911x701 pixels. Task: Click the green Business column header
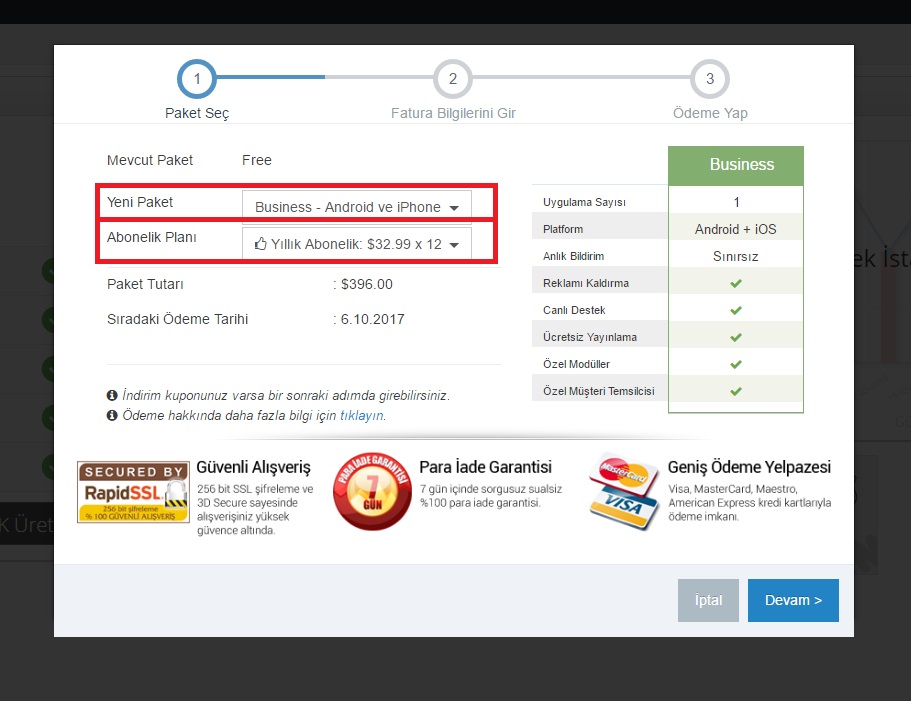[736, 164]
